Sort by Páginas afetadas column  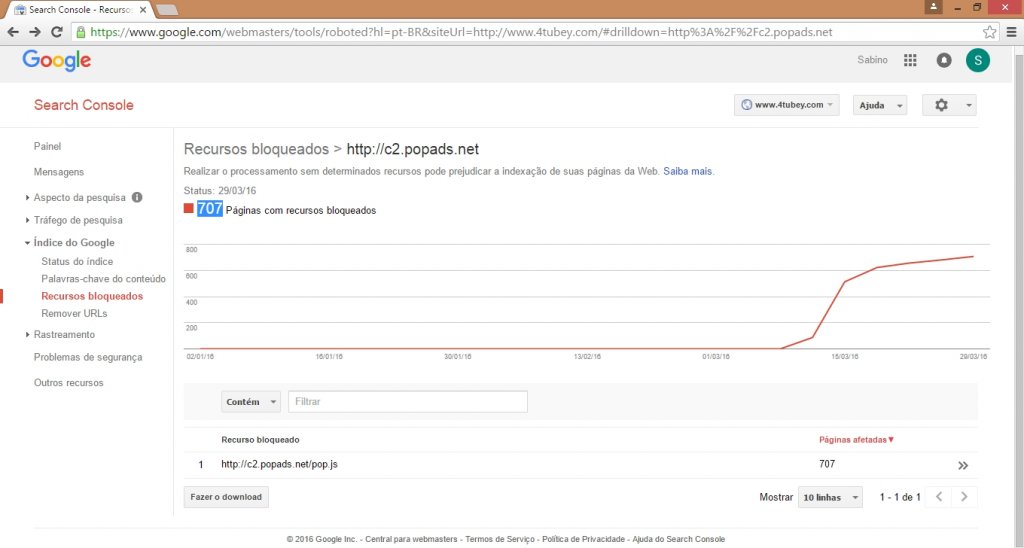[856, 440]
